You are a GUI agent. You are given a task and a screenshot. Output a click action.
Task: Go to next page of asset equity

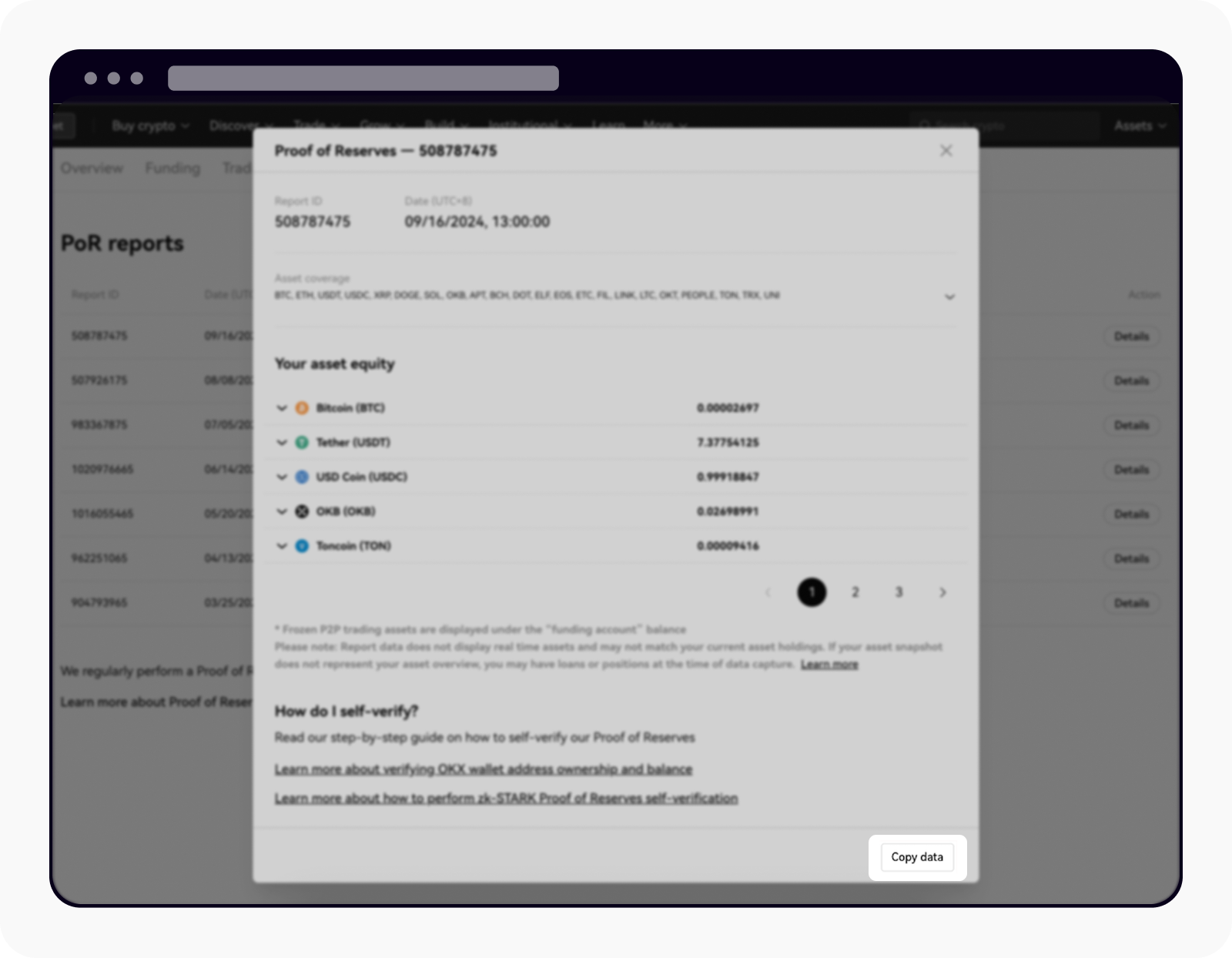942,592
